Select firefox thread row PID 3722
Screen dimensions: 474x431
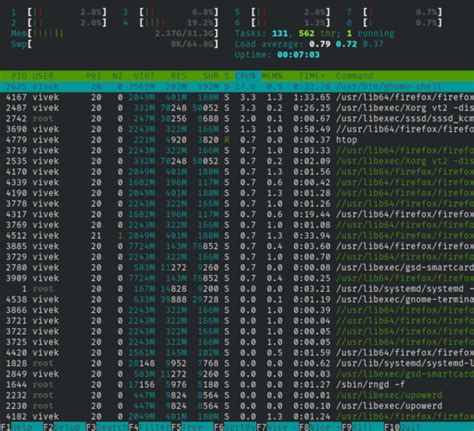(x=237, y=332)
